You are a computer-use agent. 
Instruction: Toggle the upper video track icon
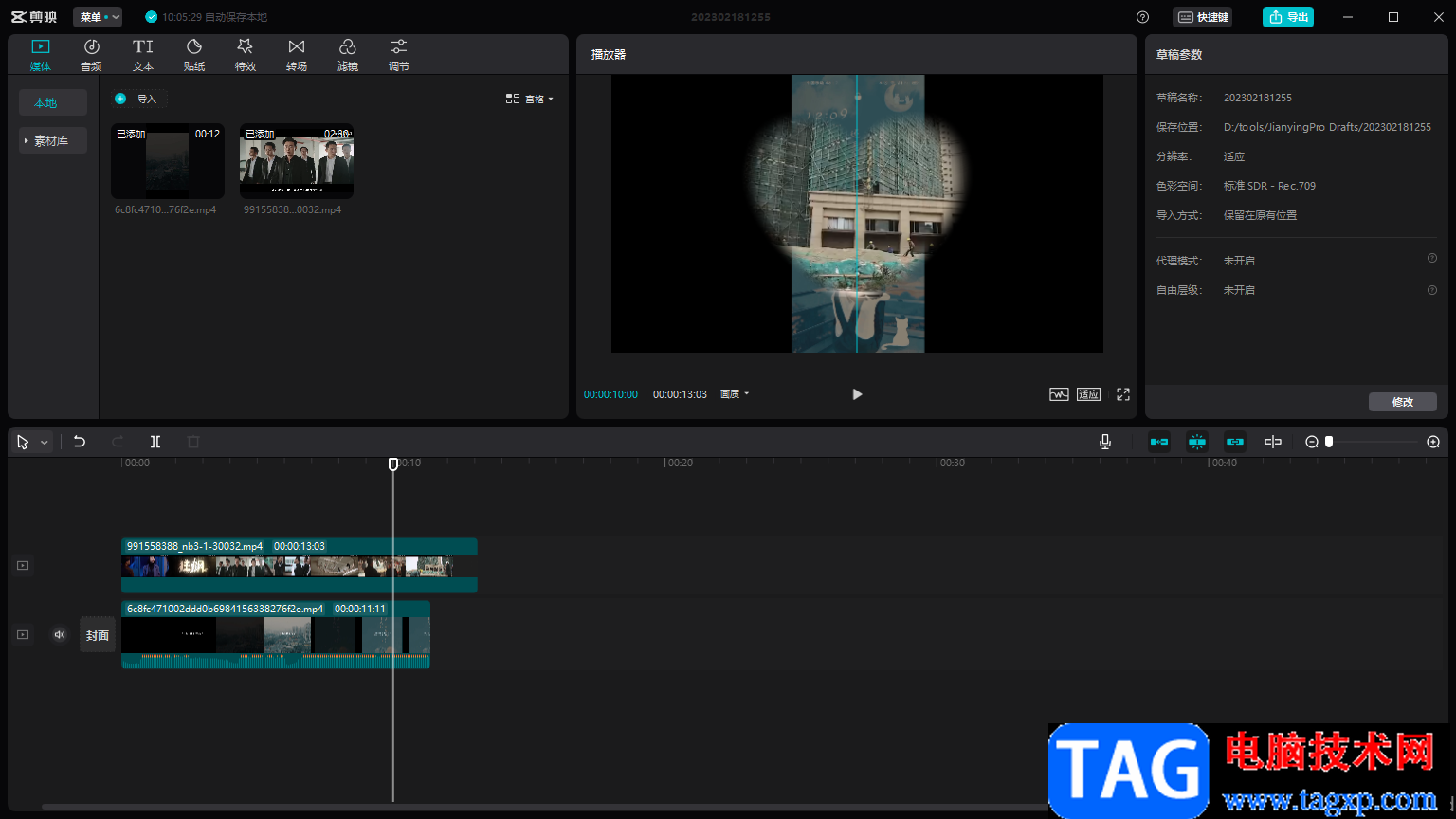pyautogui.click(x=23, y=565)
